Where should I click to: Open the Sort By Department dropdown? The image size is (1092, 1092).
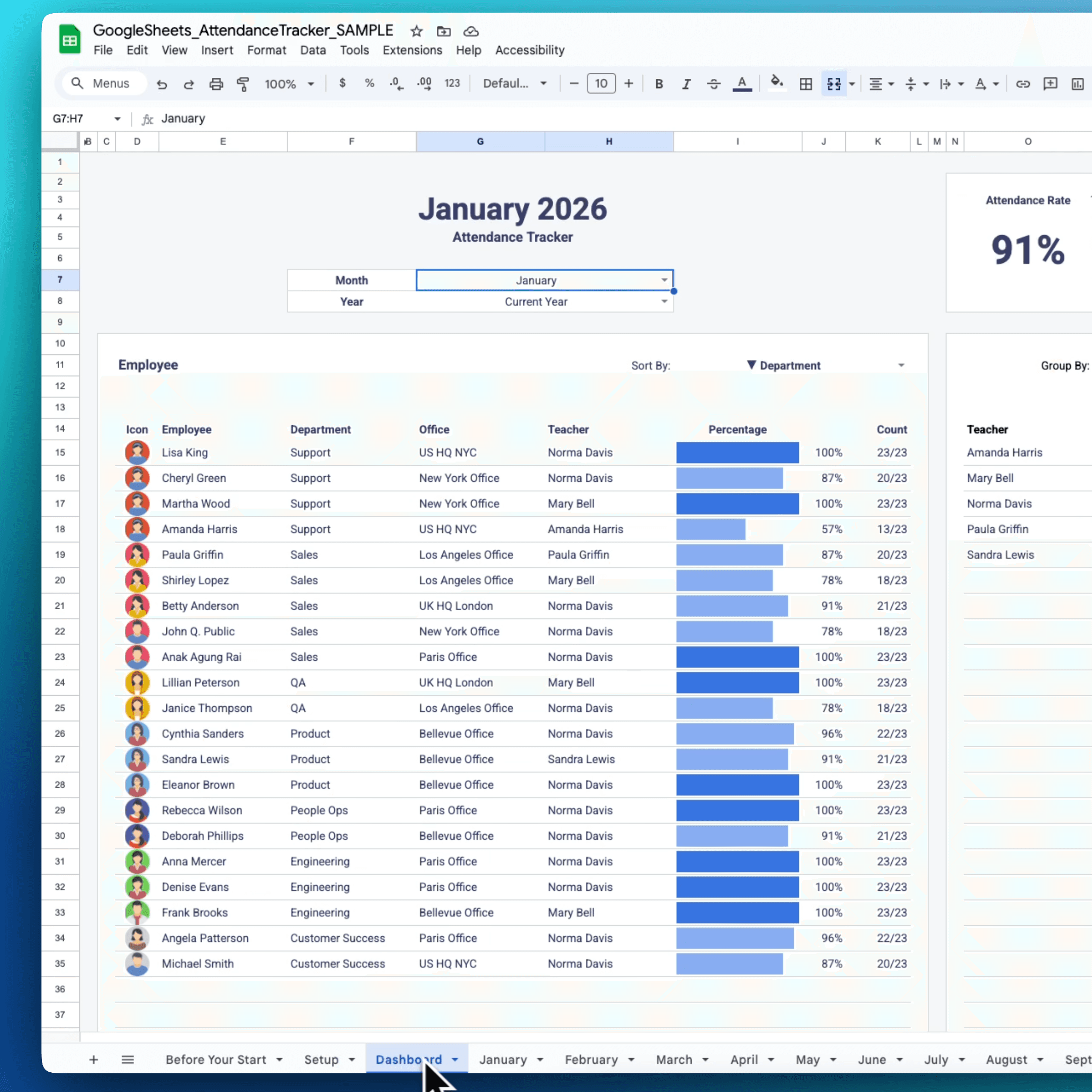pyautogui.click(x=901, y=365)
